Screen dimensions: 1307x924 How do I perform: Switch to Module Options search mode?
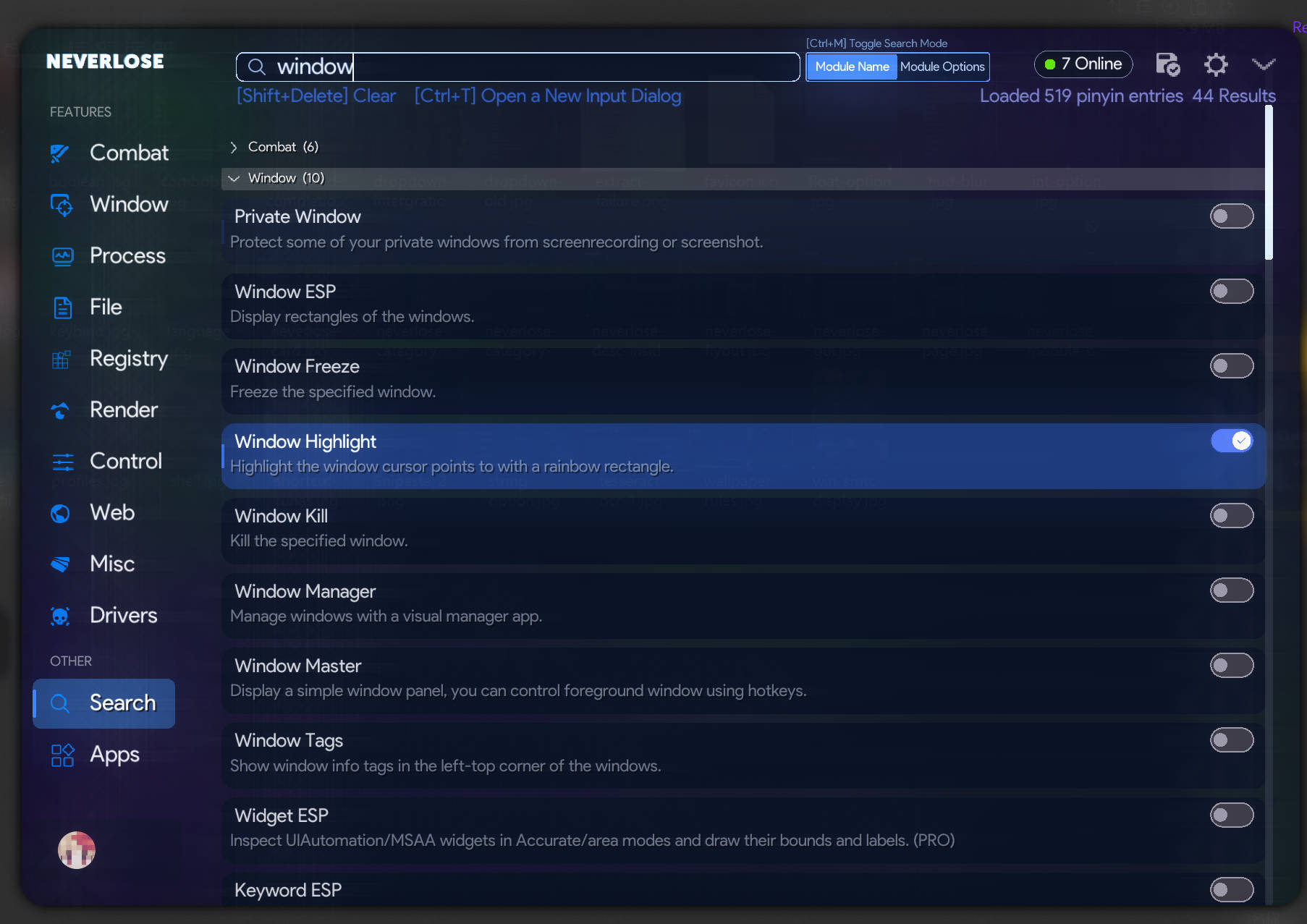coord(942,67)
